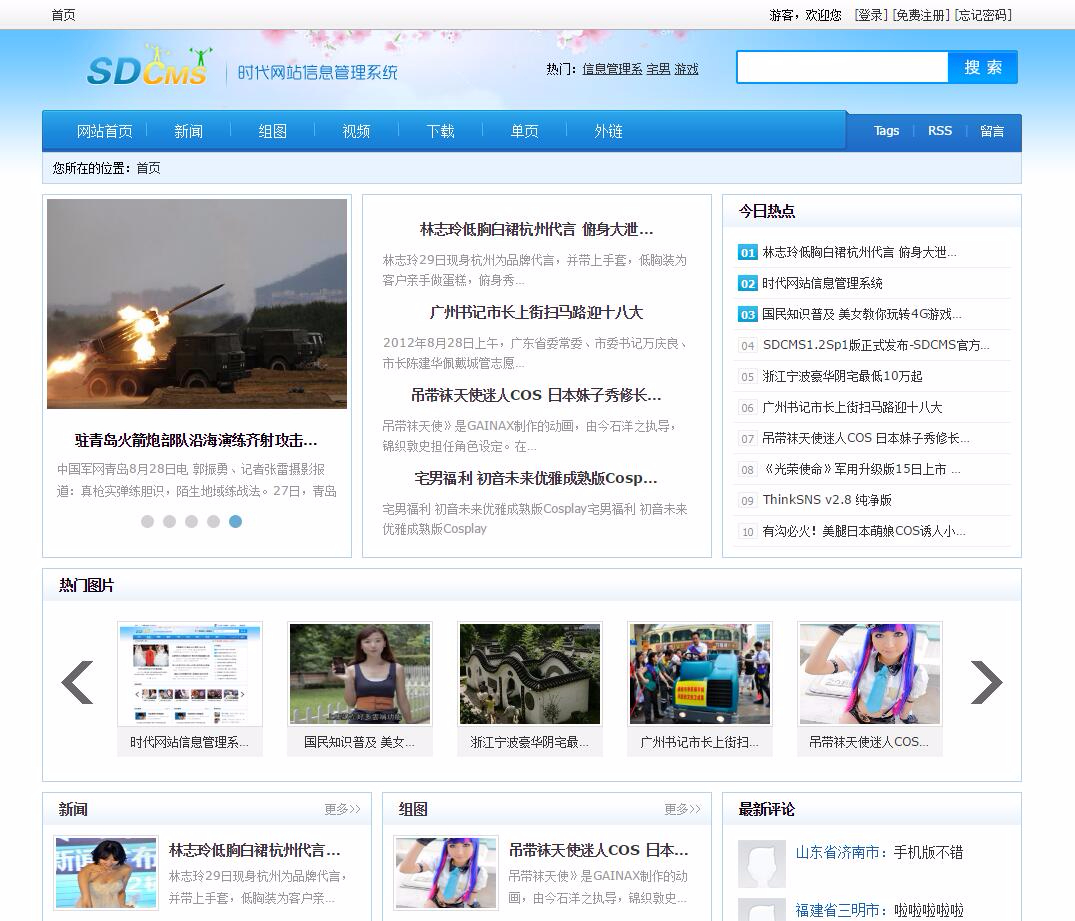Open the rocket launcher slideshow image

[197, 303]
